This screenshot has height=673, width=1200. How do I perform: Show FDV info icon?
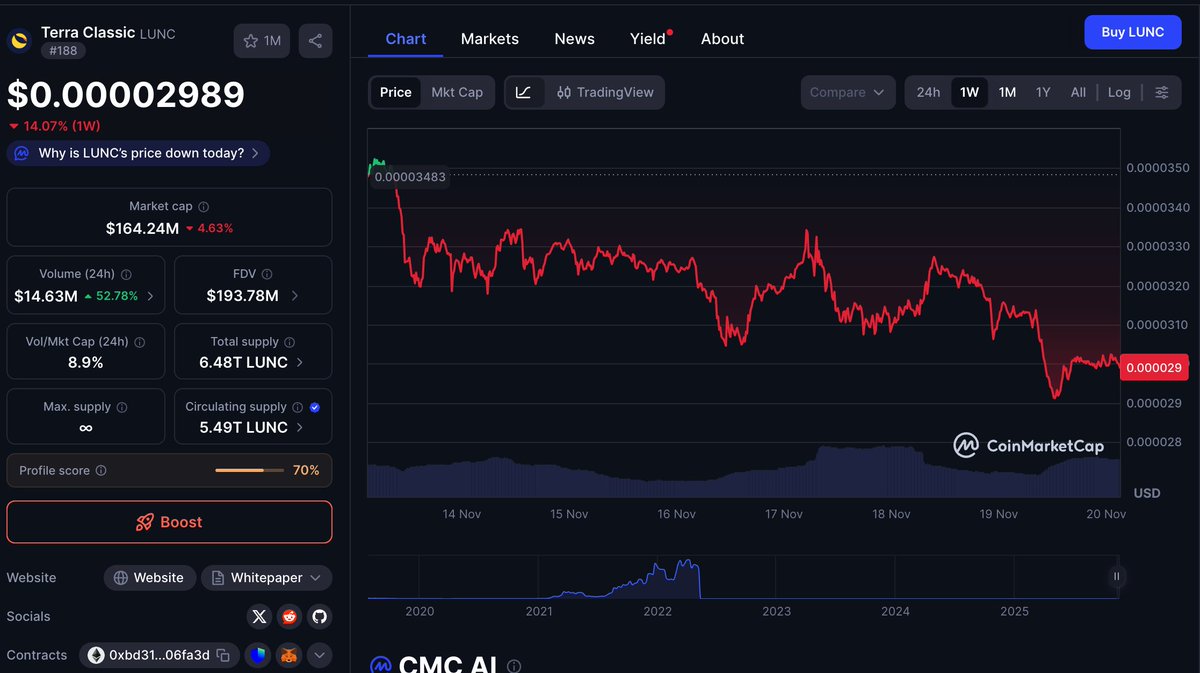[x=267, y=273]
